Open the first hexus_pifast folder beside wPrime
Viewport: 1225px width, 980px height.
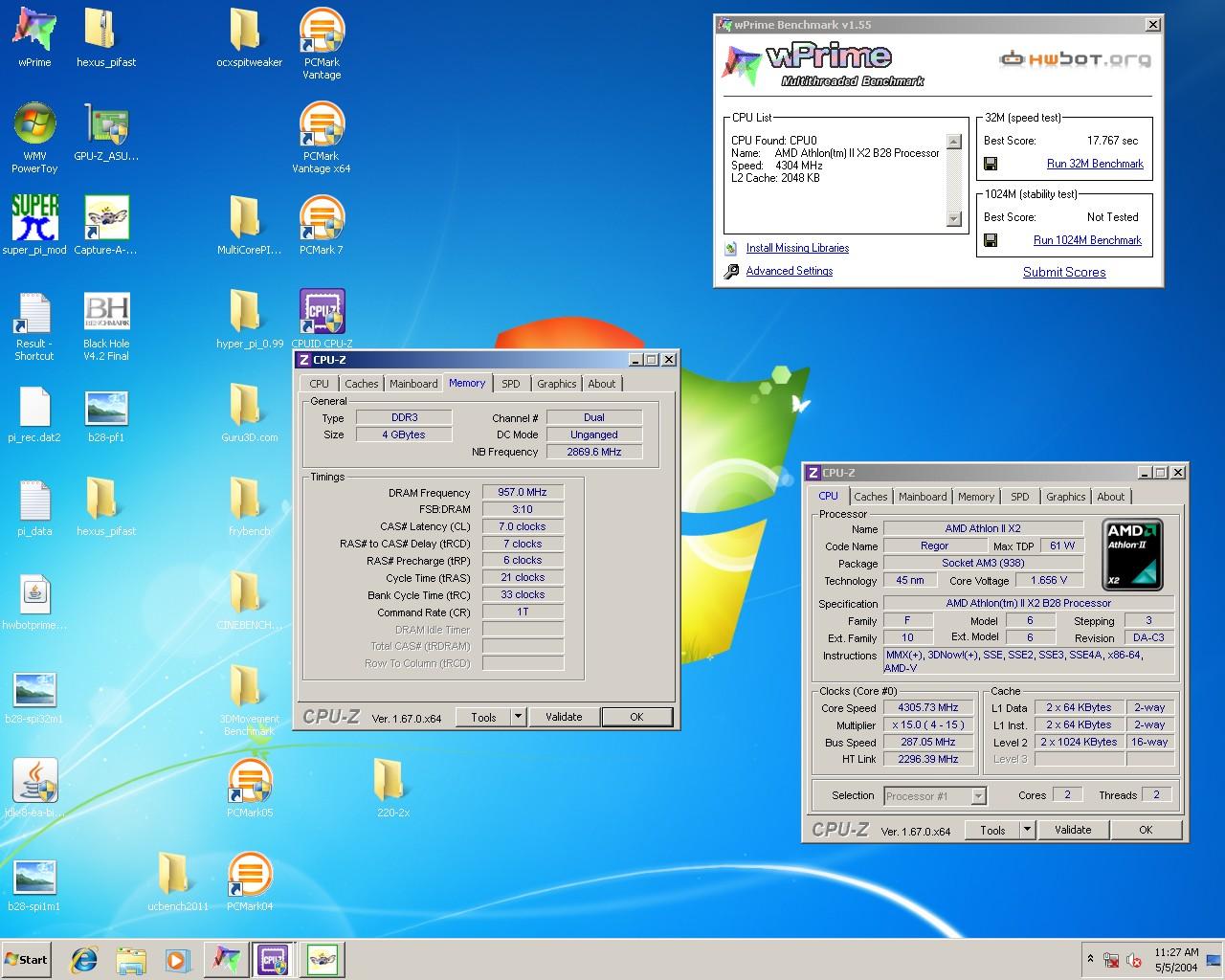pos(105,36)
